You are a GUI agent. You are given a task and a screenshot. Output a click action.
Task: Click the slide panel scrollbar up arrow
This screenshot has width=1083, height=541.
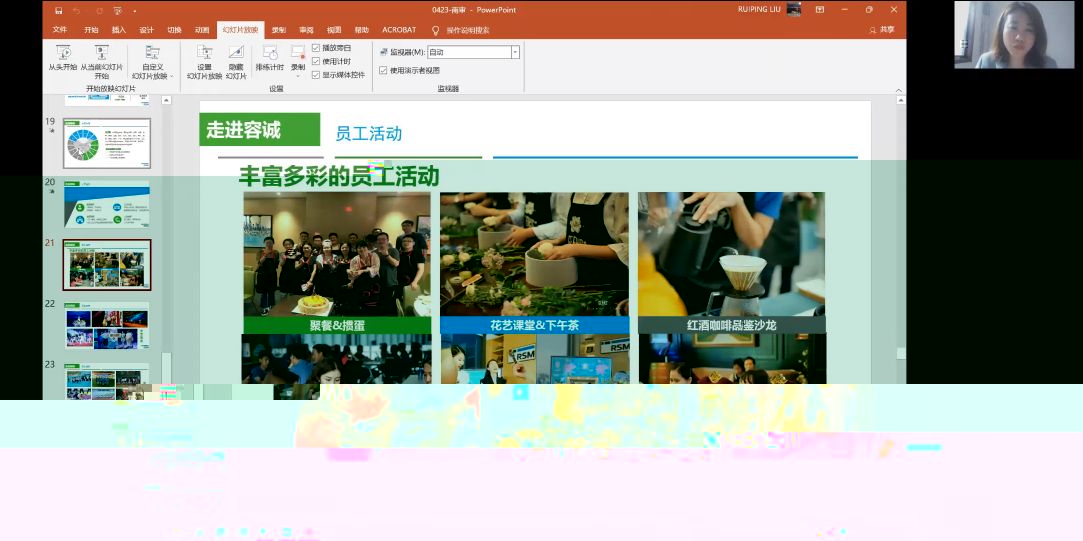pyautogui.click(x=166, y=100)
